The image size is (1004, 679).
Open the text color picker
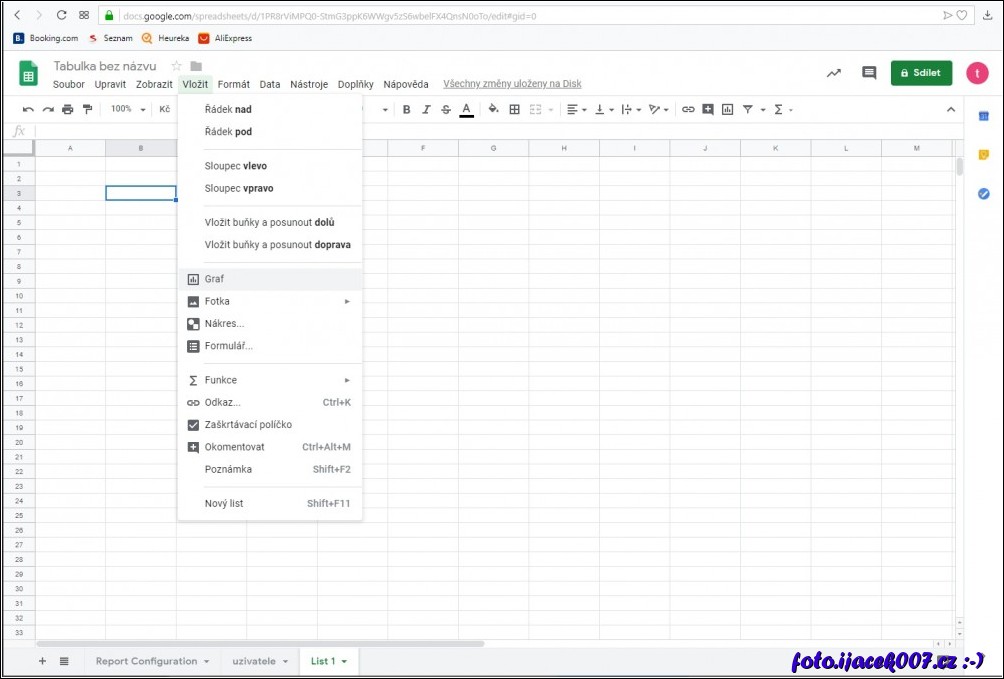point(466,109)
